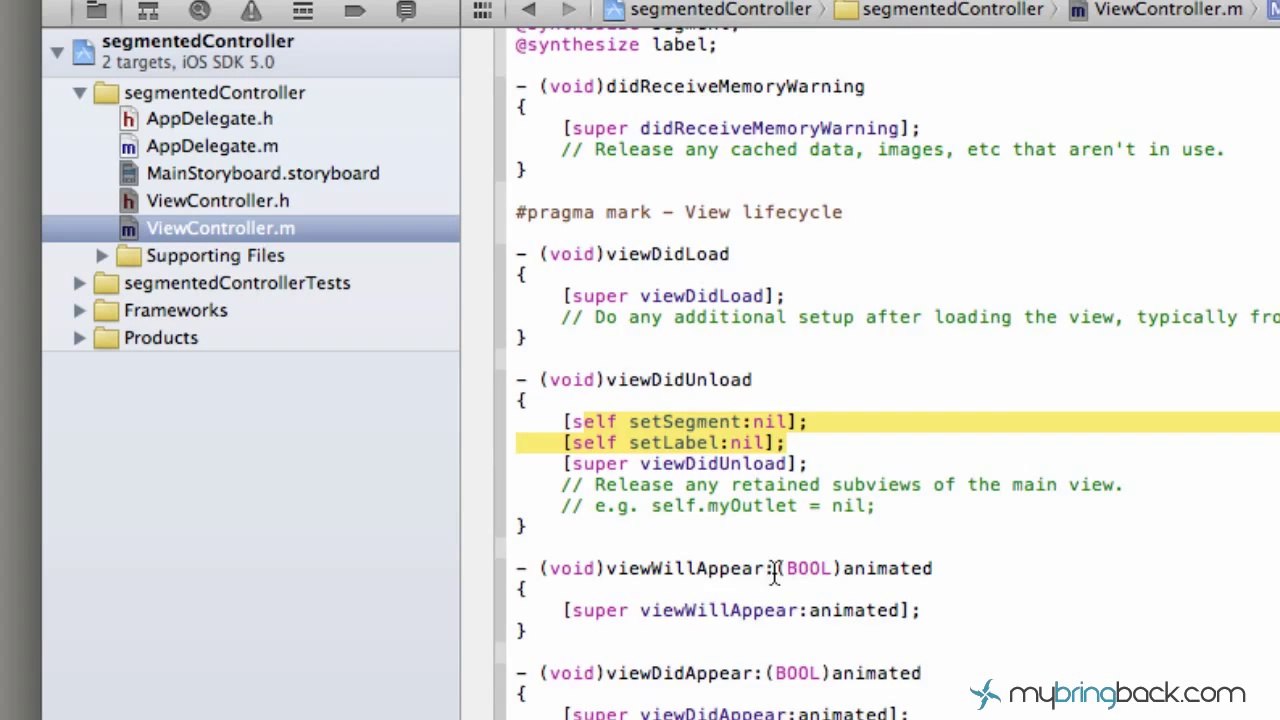Click segmentedController folder in the jump bar
The height and width of the screenshot is (720, 1280).
tap(939, 9)
